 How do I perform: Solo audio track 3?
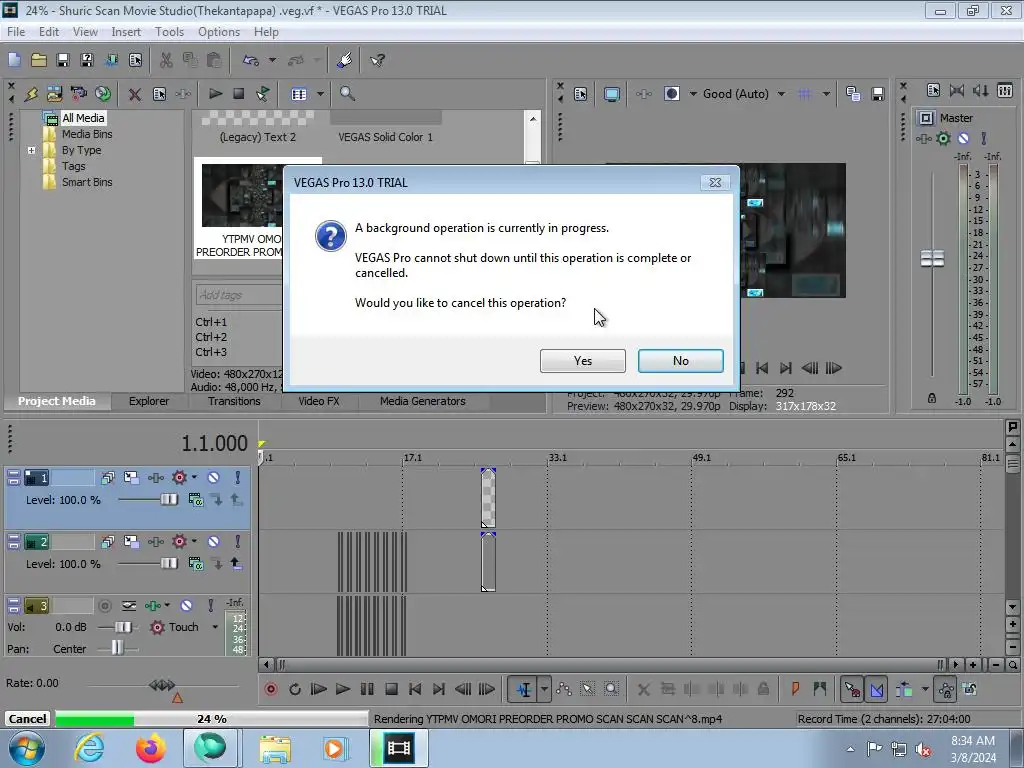pyautogui.click(x=210, y=605)
